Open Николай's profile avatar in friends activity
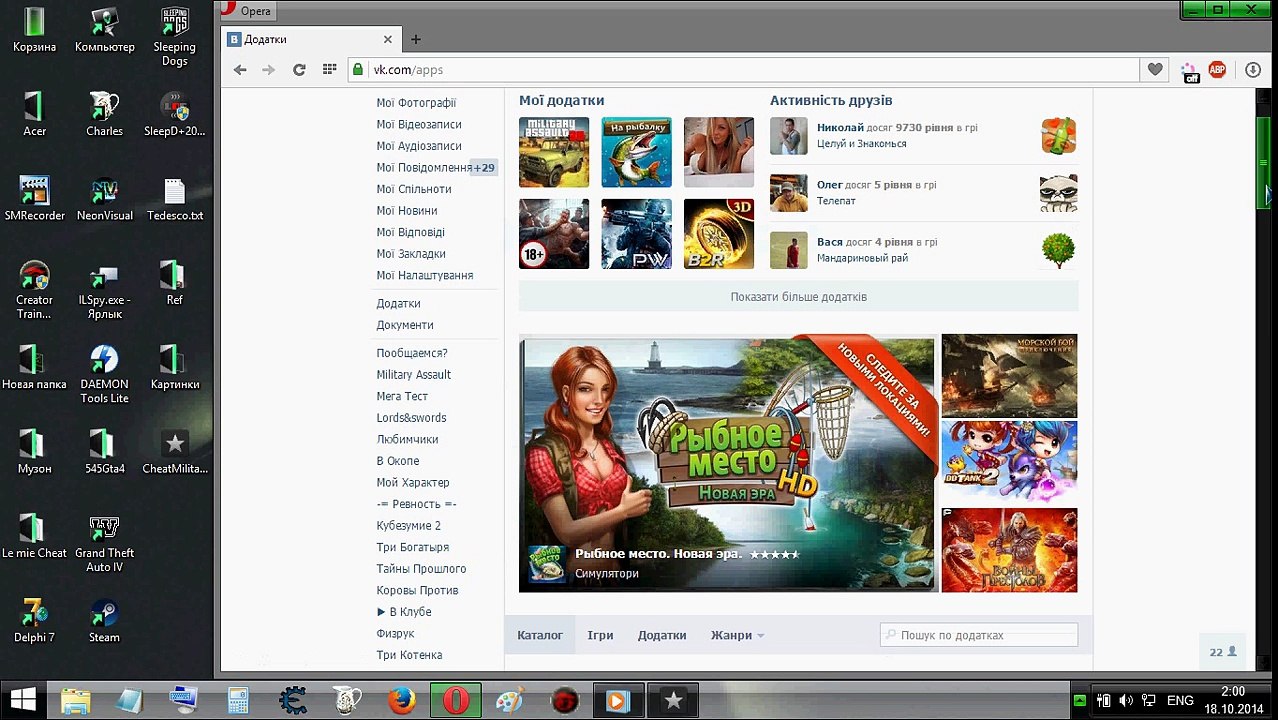The width and height of the screenshot is (1278, 720). (x=788, y=136)
